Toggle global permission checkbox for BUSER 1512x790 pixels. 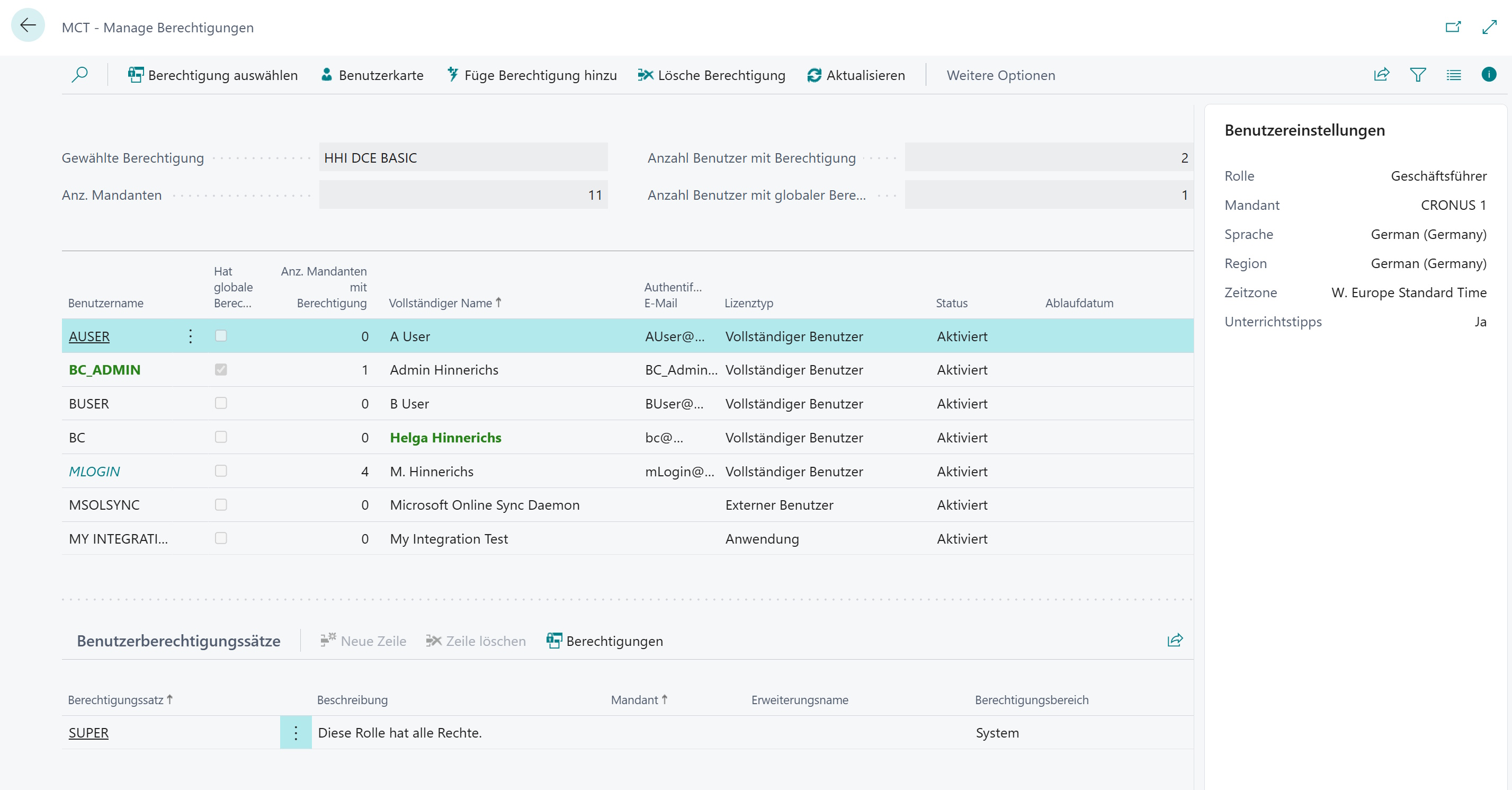tap(221, 403)
